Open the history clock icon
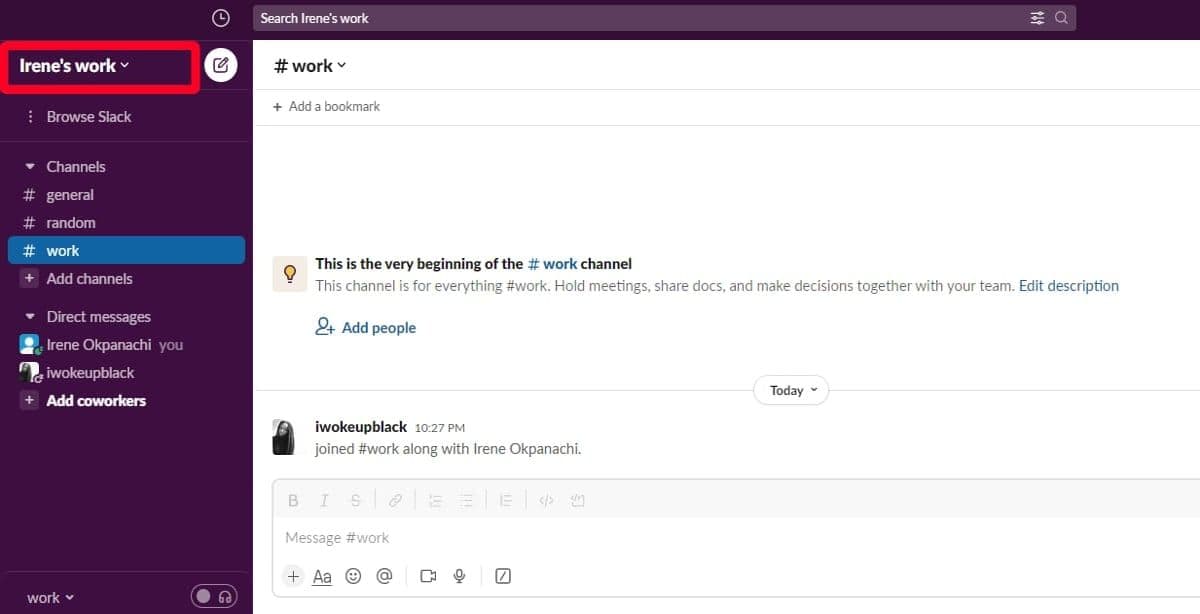 point(221,18)
